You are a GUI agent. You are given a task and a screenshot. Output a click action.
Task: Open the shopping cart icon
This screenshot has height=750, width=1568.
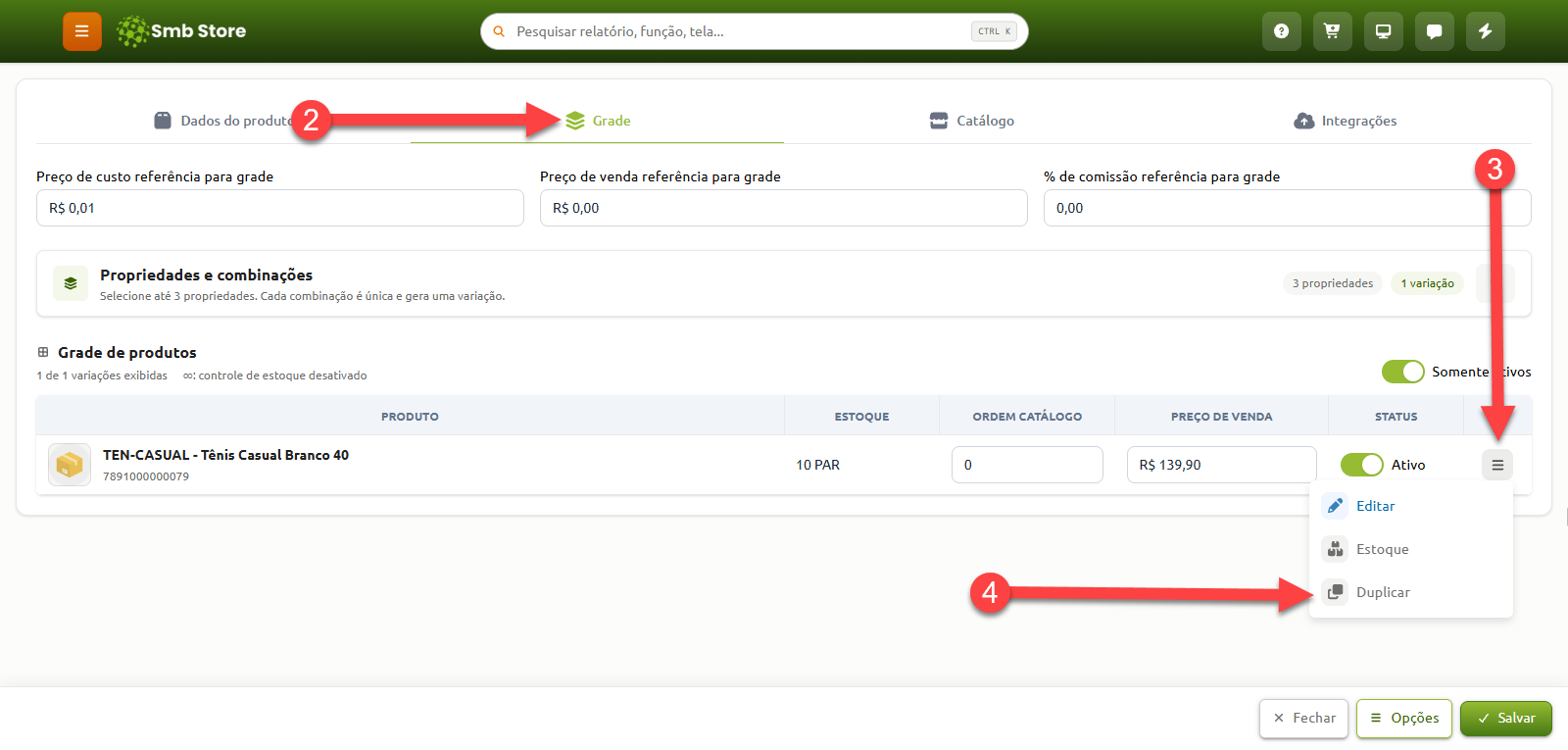(1332, 31)
